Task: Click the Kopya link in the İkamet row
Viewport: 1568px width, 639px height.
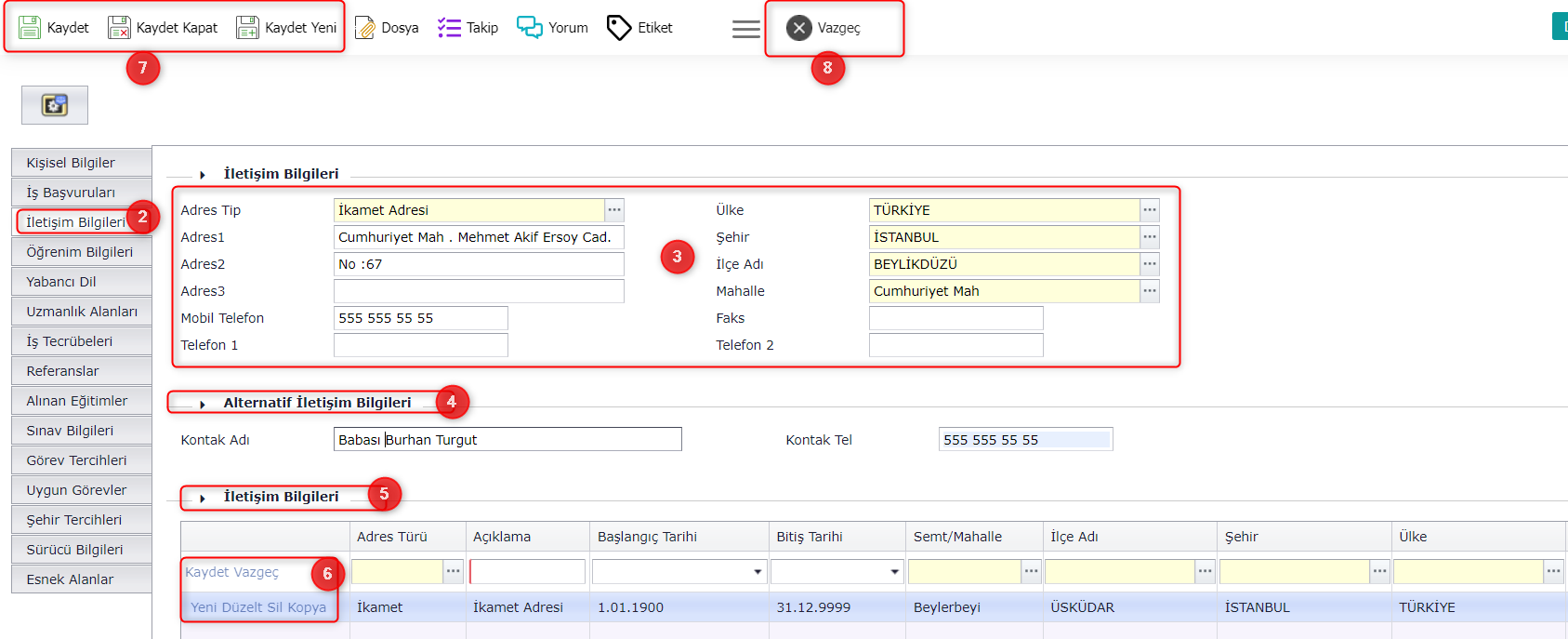Action: [x=307, y=607]
